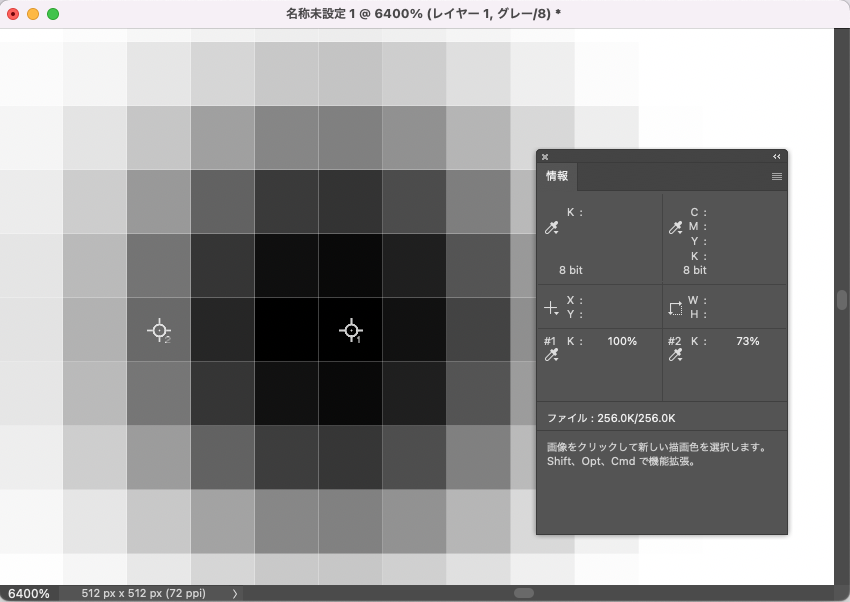Click the cursor coordinates crosshair icon
The width and height of the screenshot is (850, 602).
point(551,305)
